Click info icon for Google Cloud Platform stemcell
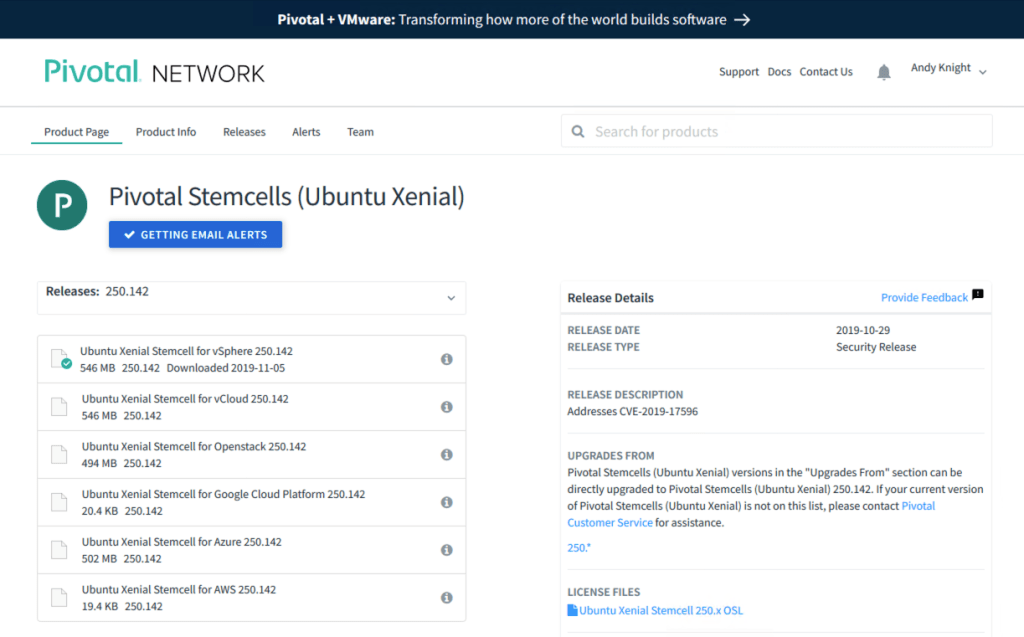The image size is (1024, 637). [447, 502]
